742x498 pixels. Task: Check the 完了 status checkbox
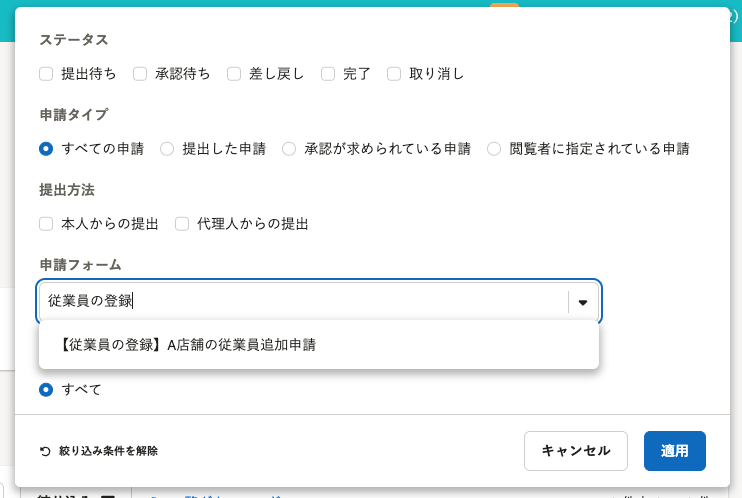(327, 73)
